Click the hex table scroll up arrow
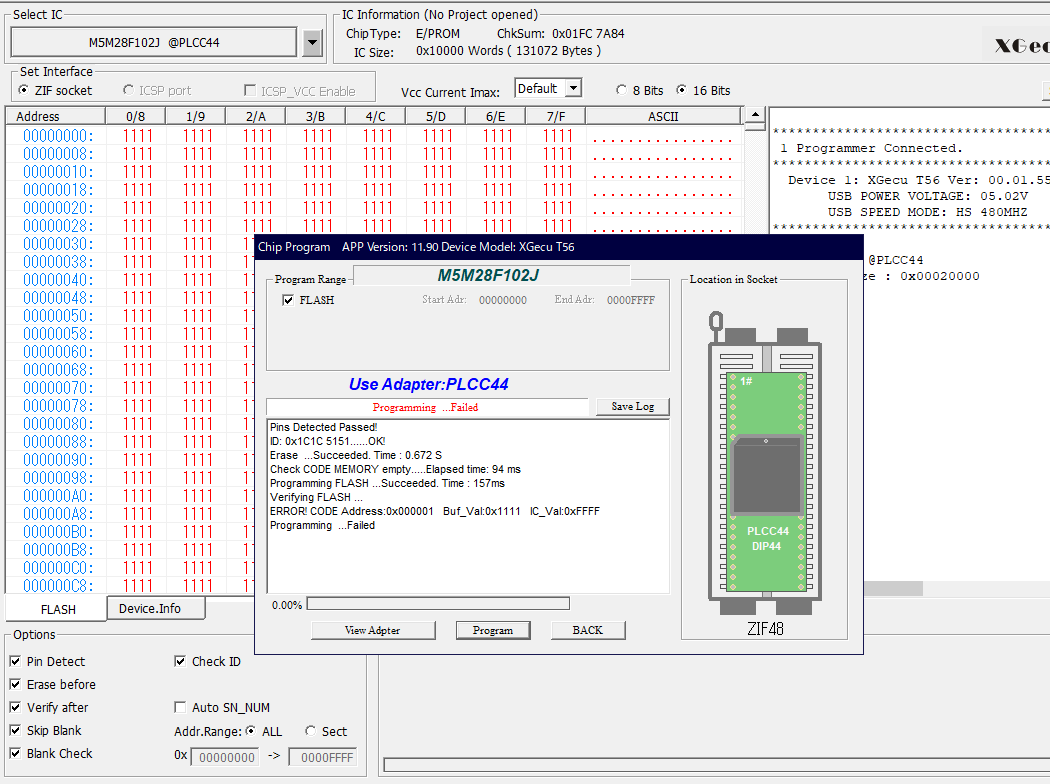 click(755, 116)
